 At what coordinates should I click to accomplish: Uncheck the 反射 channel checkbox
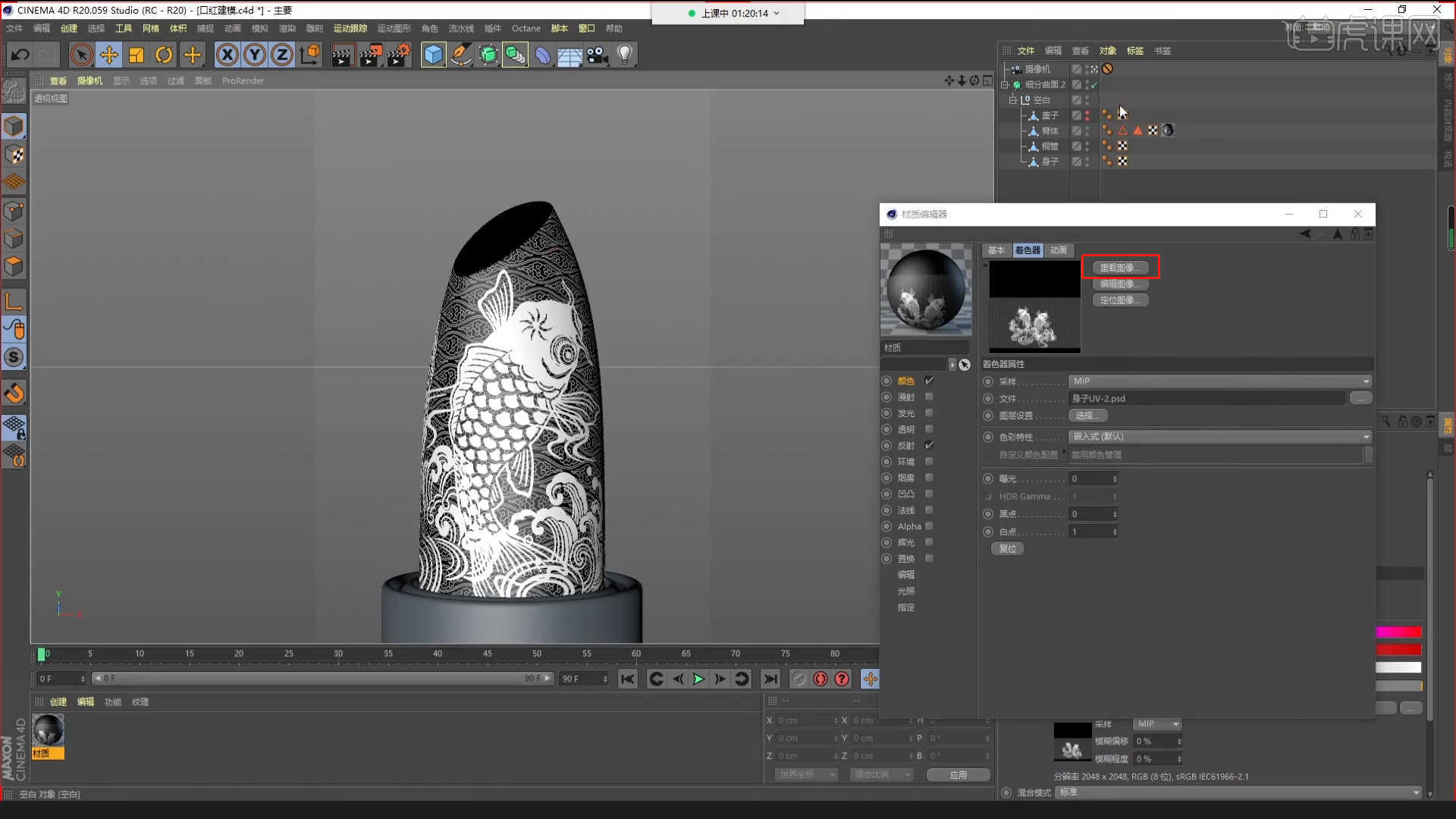(929, 445)
